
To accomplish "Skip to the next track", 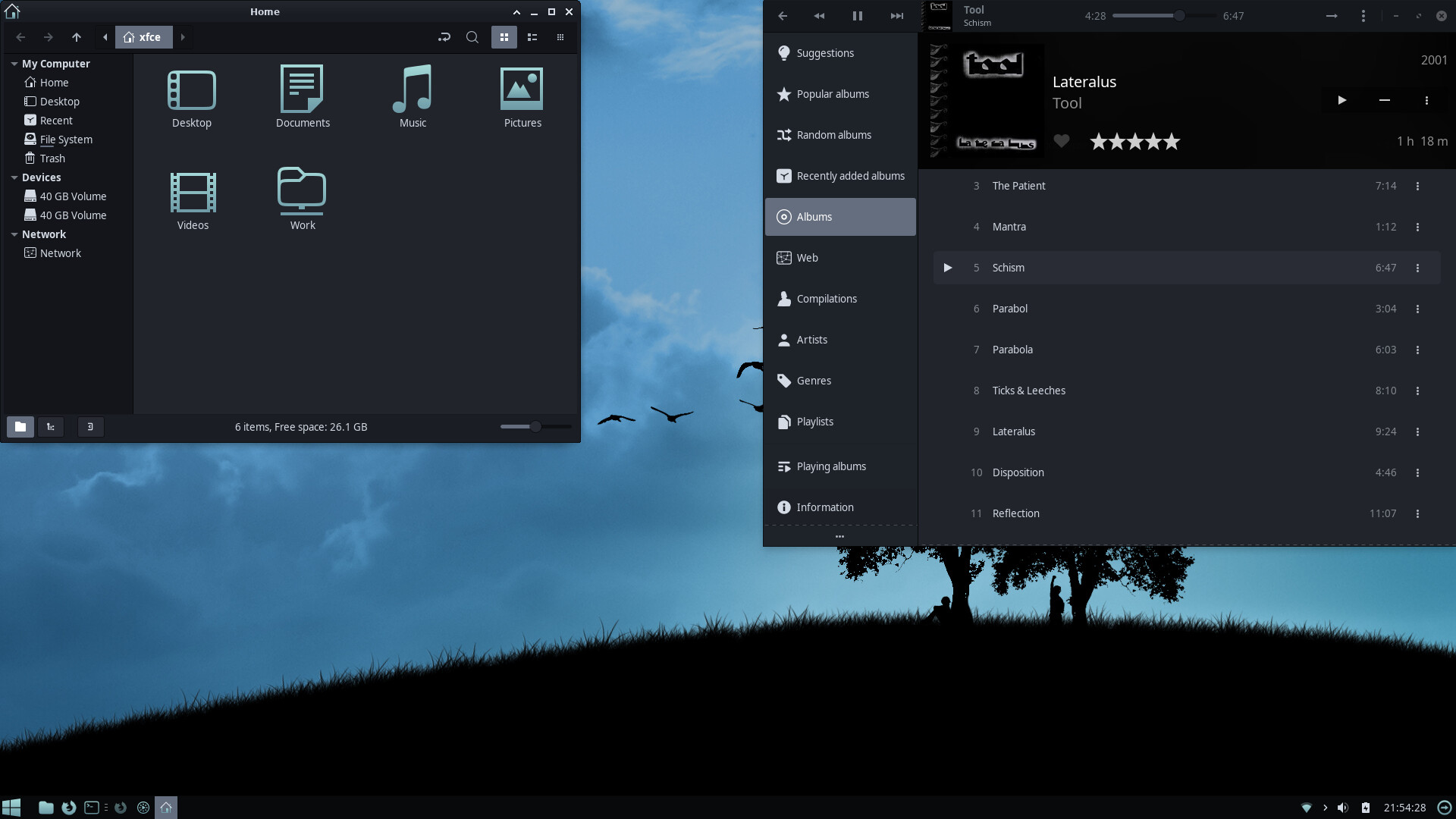I will point(896,15).
